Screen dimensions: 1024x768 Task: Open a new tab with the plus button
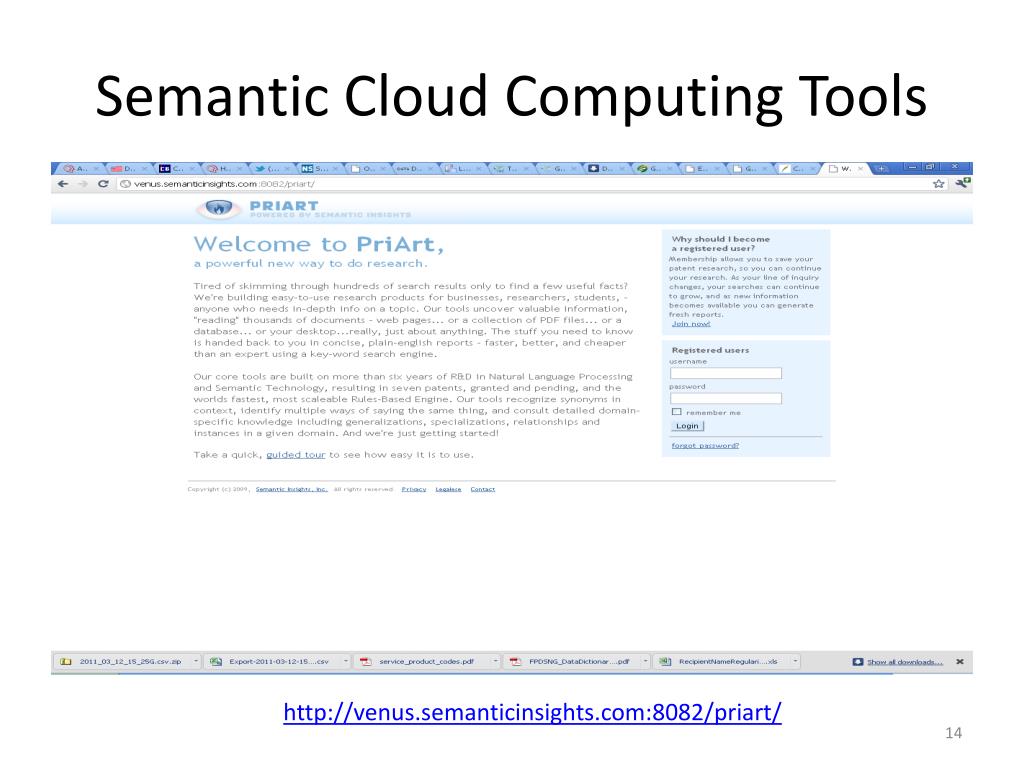click(x=881, y=168)
